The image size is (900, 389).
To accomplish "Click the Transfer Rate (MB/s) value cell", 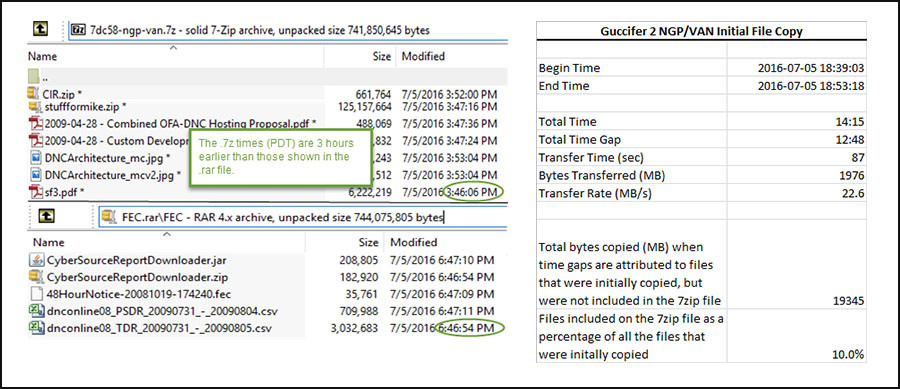I will point(797,193).
